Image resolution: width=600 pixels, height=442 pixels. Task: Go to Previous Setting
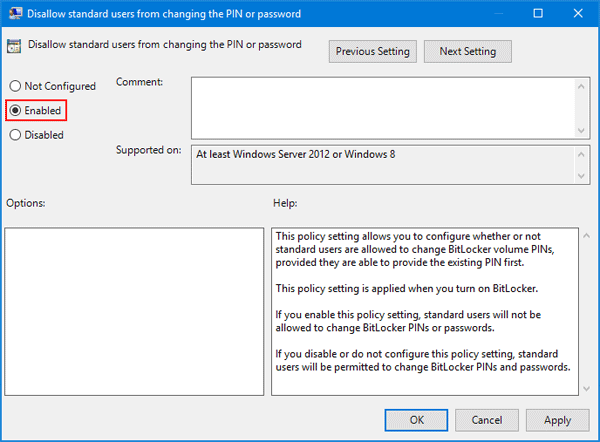pos(372,51)
